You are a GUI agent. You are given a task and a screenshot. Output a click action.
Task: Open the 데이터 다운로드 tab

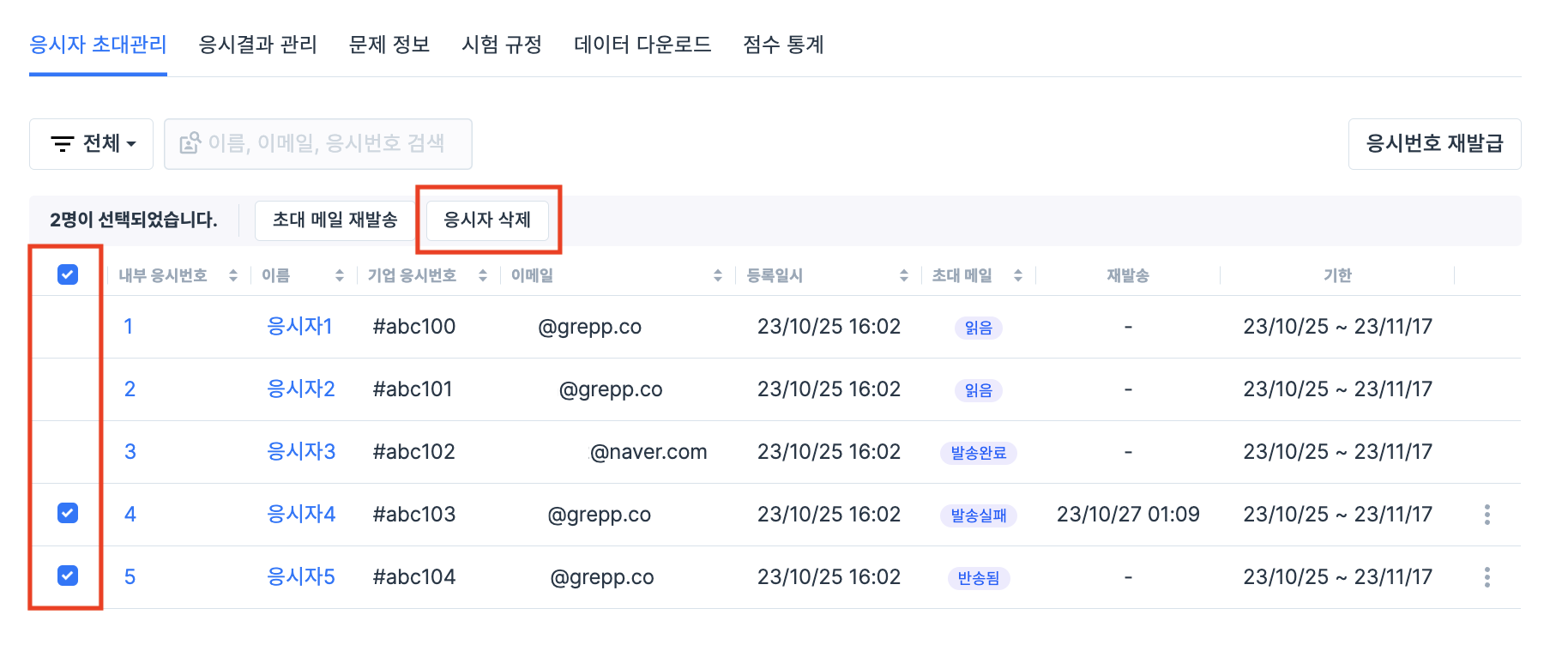(642, 45)
